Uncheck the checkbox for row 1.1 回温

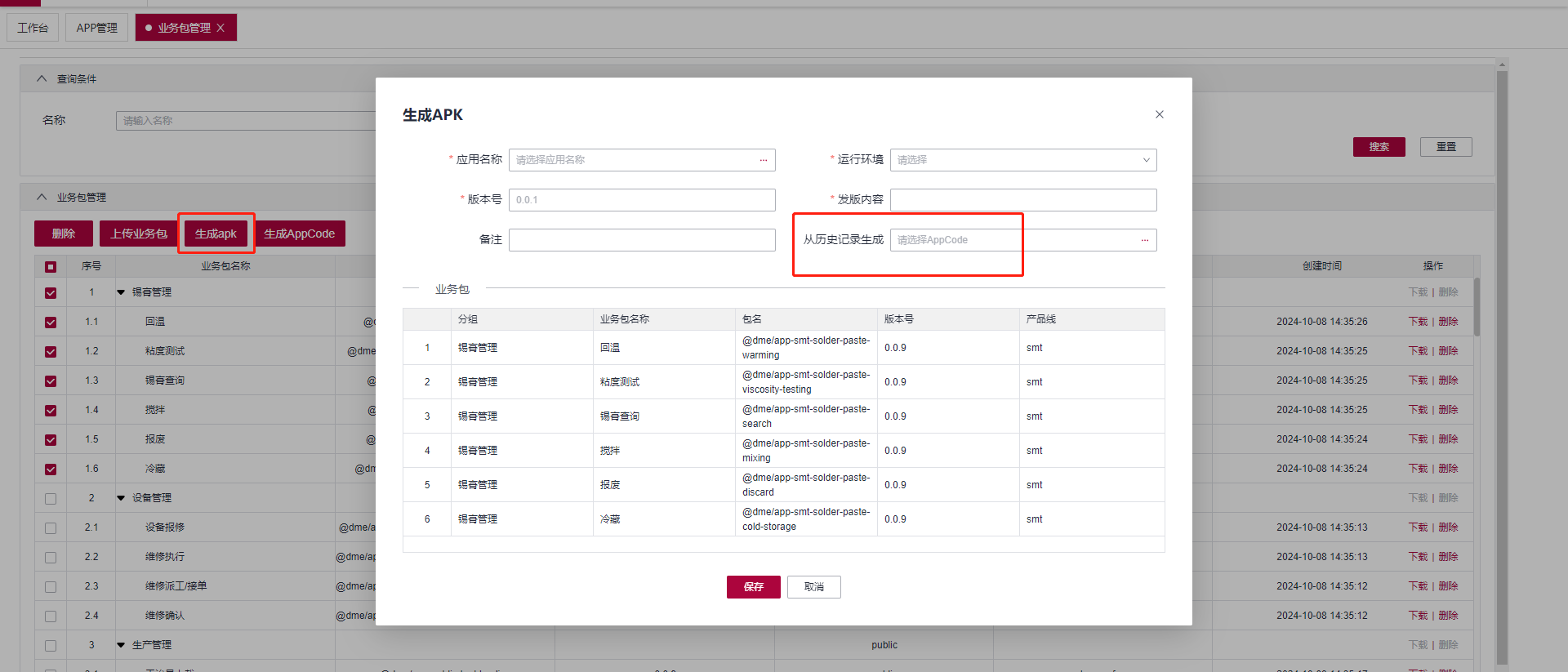click(51, 323)
